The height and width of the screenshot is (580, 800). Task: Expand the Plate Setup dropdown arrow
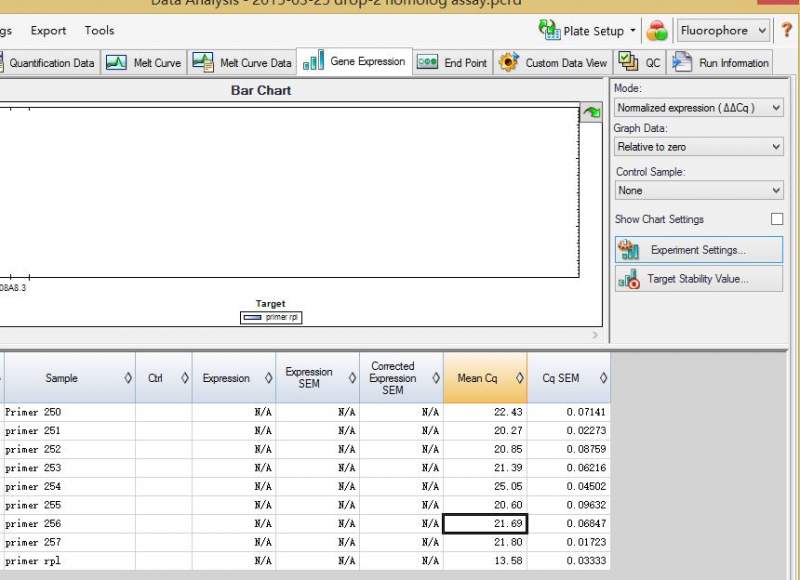[633, 31]
